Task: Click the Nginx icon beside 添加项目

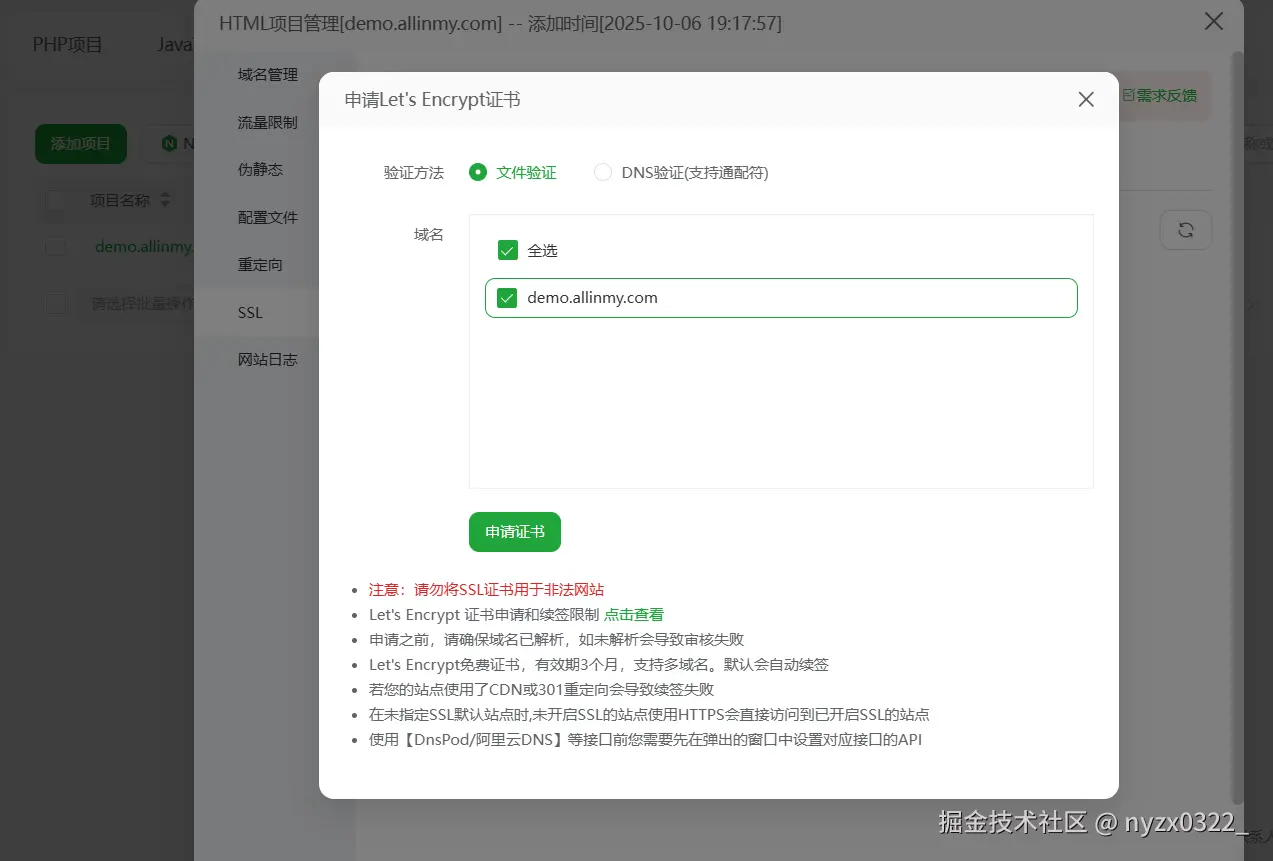Action: point(168,143)
